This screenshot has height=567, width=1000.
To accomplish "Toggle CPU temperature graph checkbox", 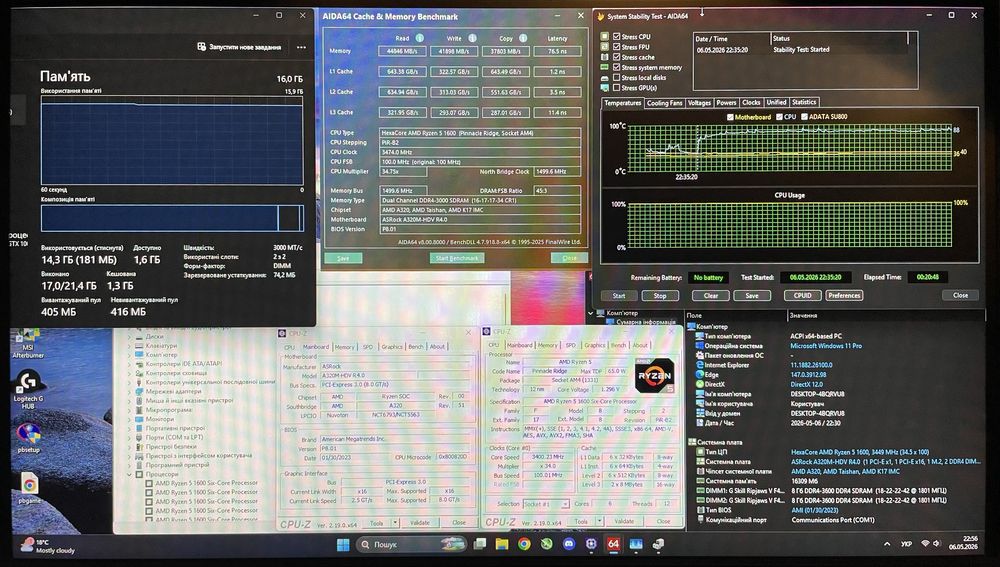I will coord(779,117).
